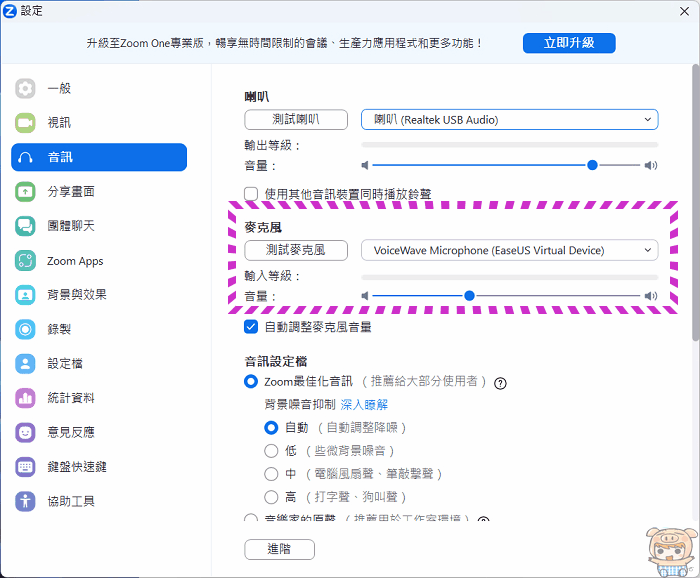
Task: Open 進階 advanced audio settings
Action: click(279, 549)
